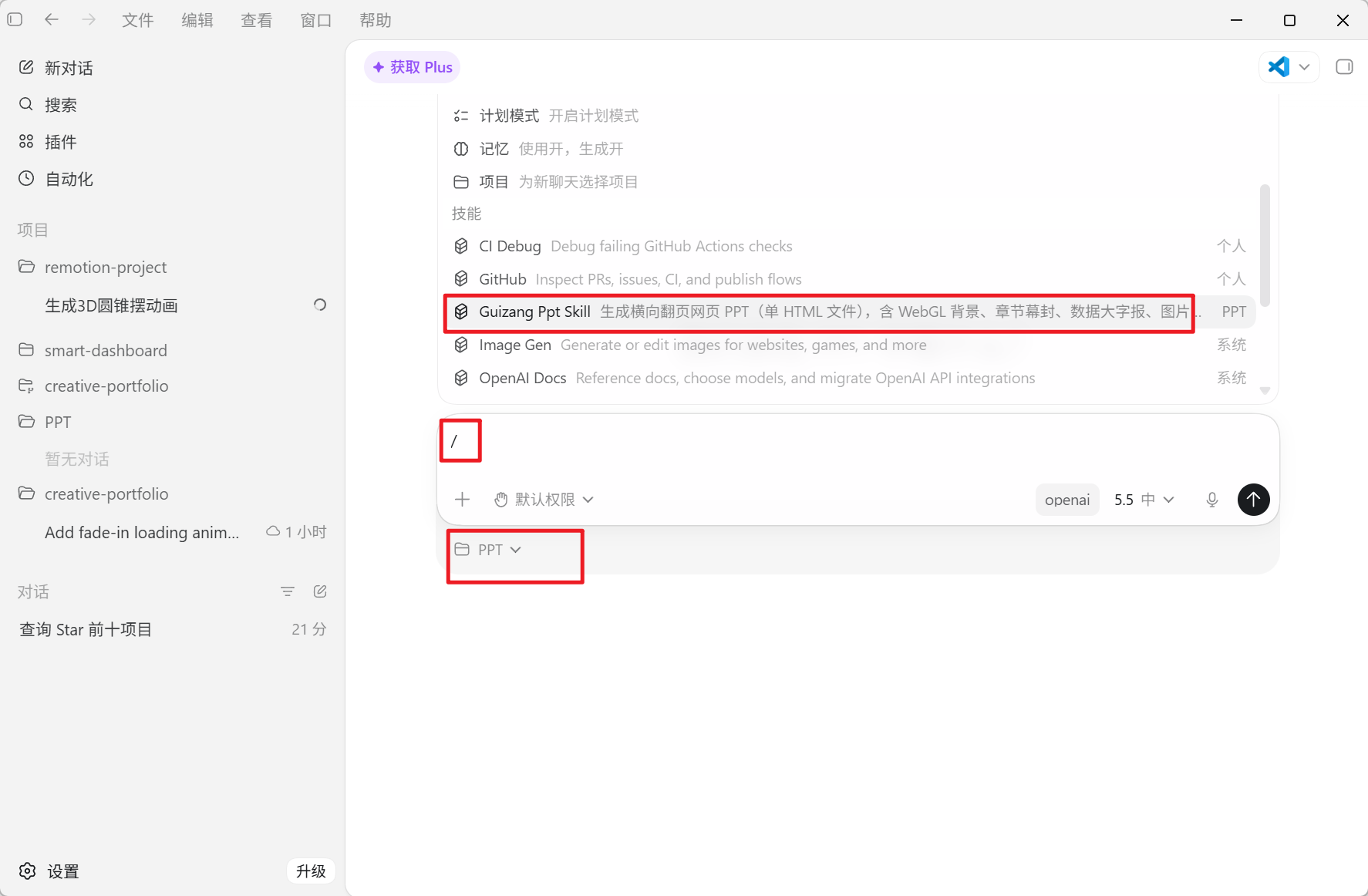Open 设置 settings
This screenshot has width=1368, height=896.
[x=49, y=871]
